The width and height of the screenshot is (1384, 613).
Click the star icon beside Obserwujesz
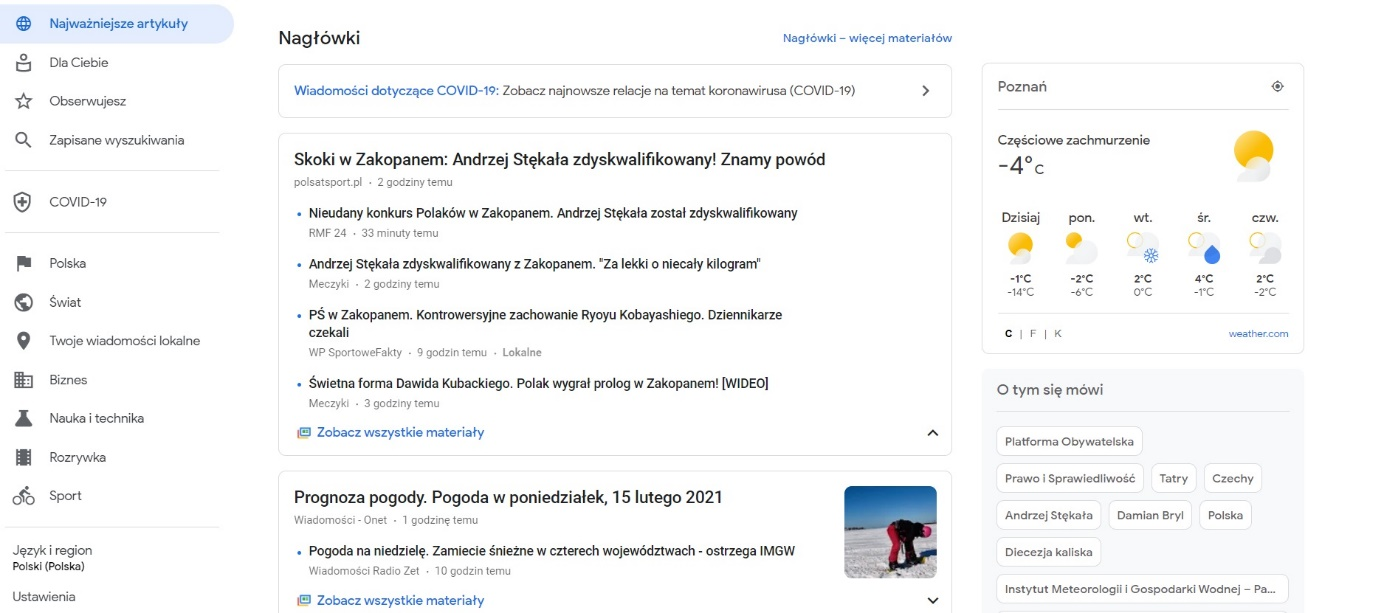tap(23, 101)
